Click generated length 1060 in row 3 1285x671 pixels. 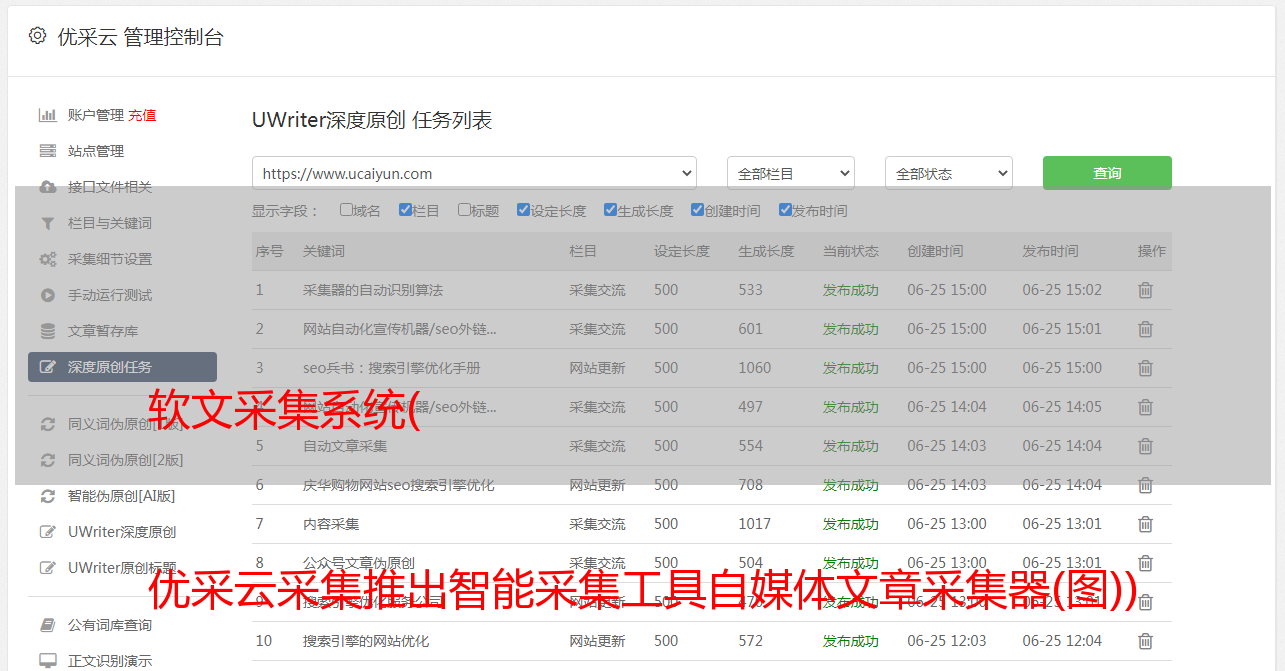coord(755,368)
